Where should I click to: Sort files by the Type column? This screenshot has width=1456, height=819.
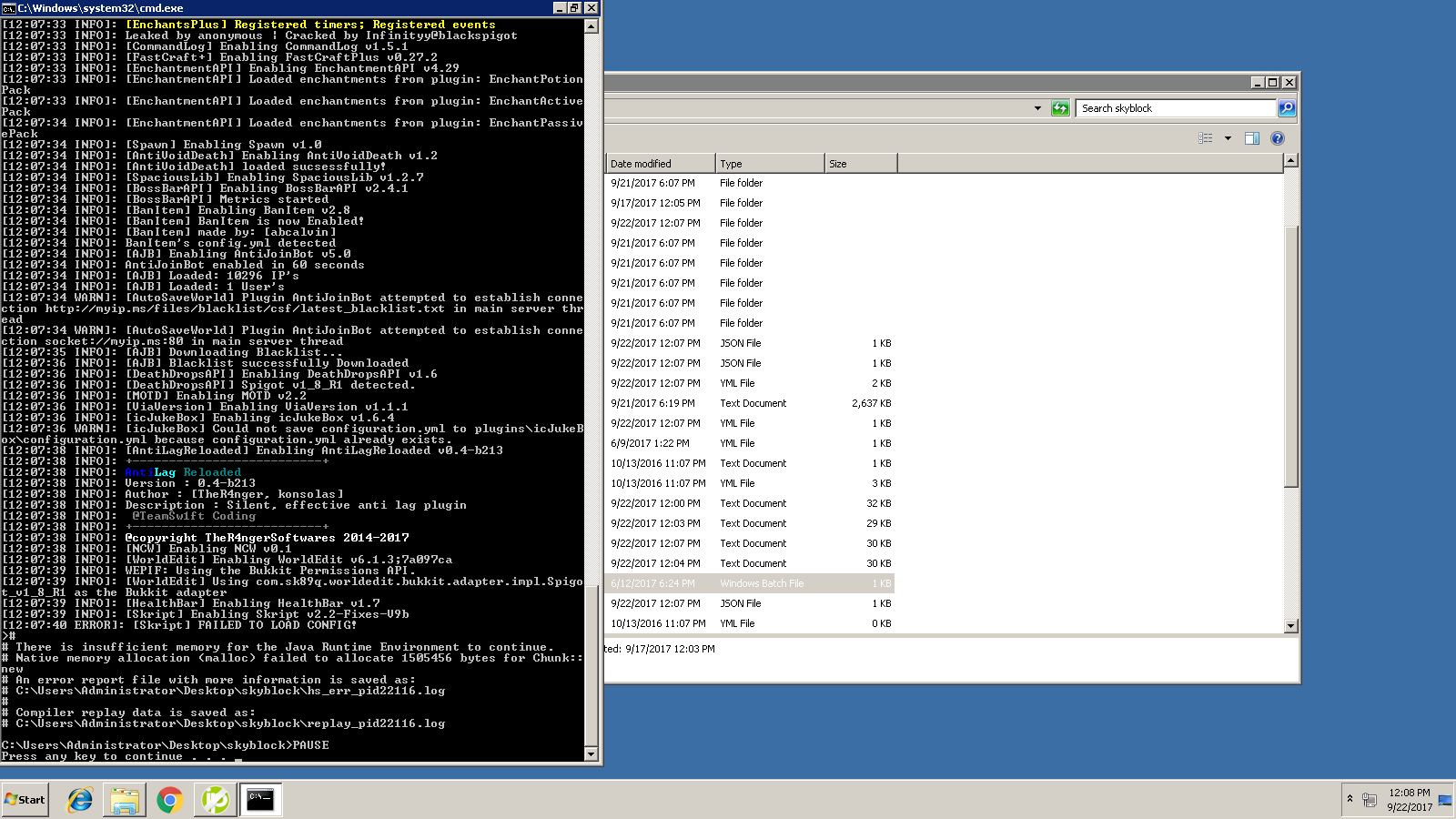[x=769, y=164]
